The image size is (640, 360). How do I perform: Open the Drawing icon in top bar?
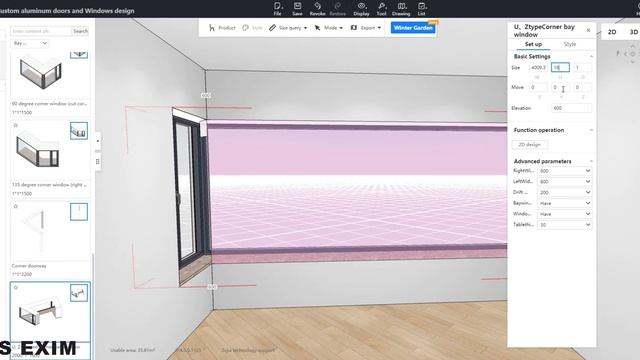point(401,9)
